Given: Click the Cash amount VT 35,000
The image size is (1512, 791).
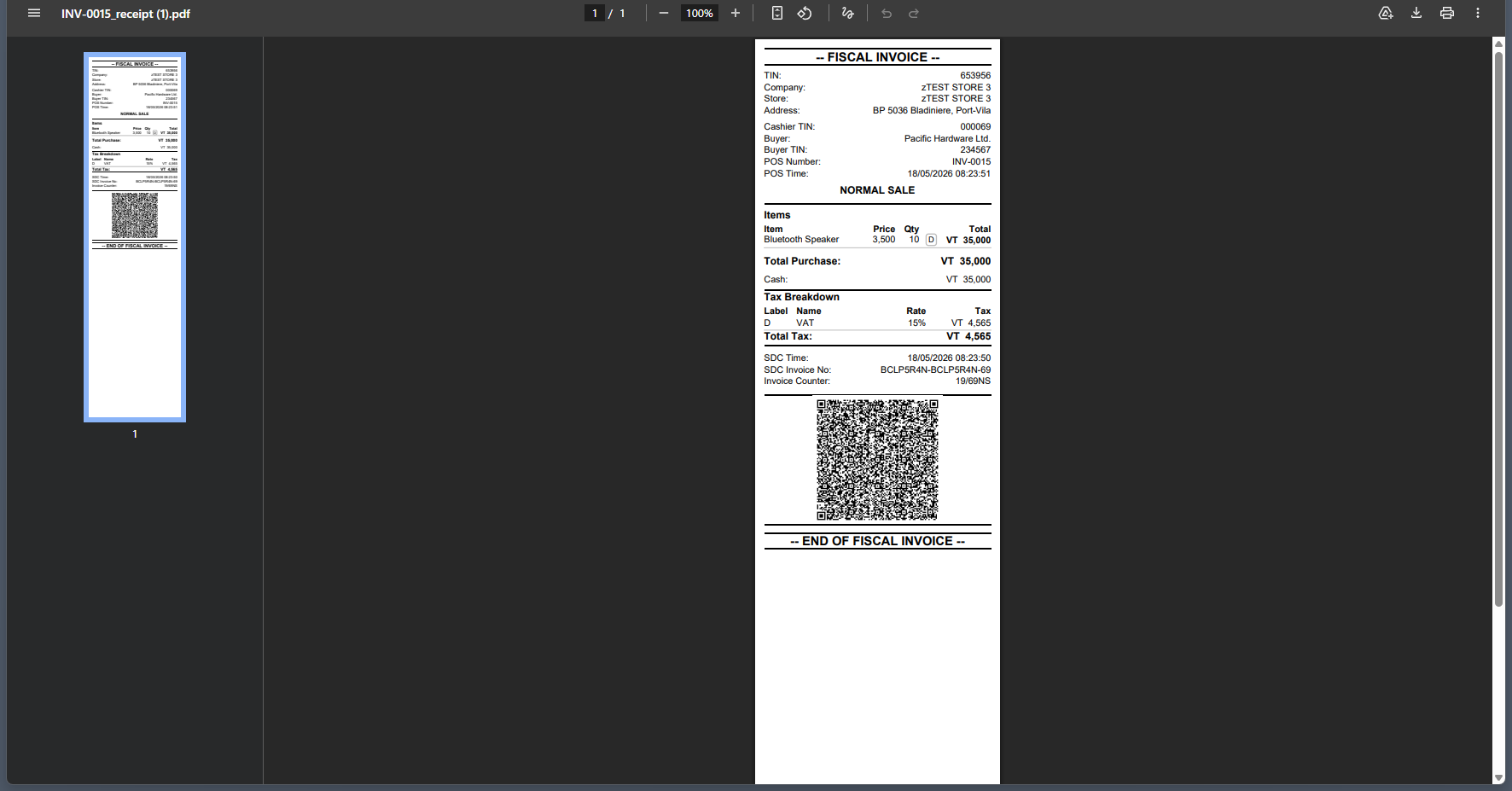Looking at the screenshot, I should 968,279.
